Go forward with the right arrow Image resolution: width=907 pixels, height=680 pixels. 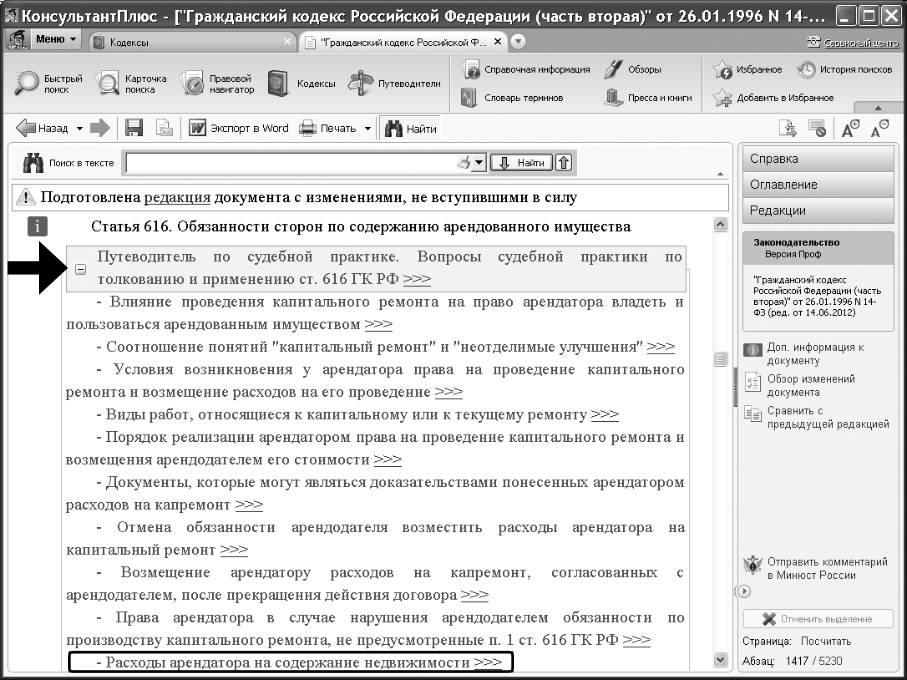pyautogui.click(x=99, y=128)
